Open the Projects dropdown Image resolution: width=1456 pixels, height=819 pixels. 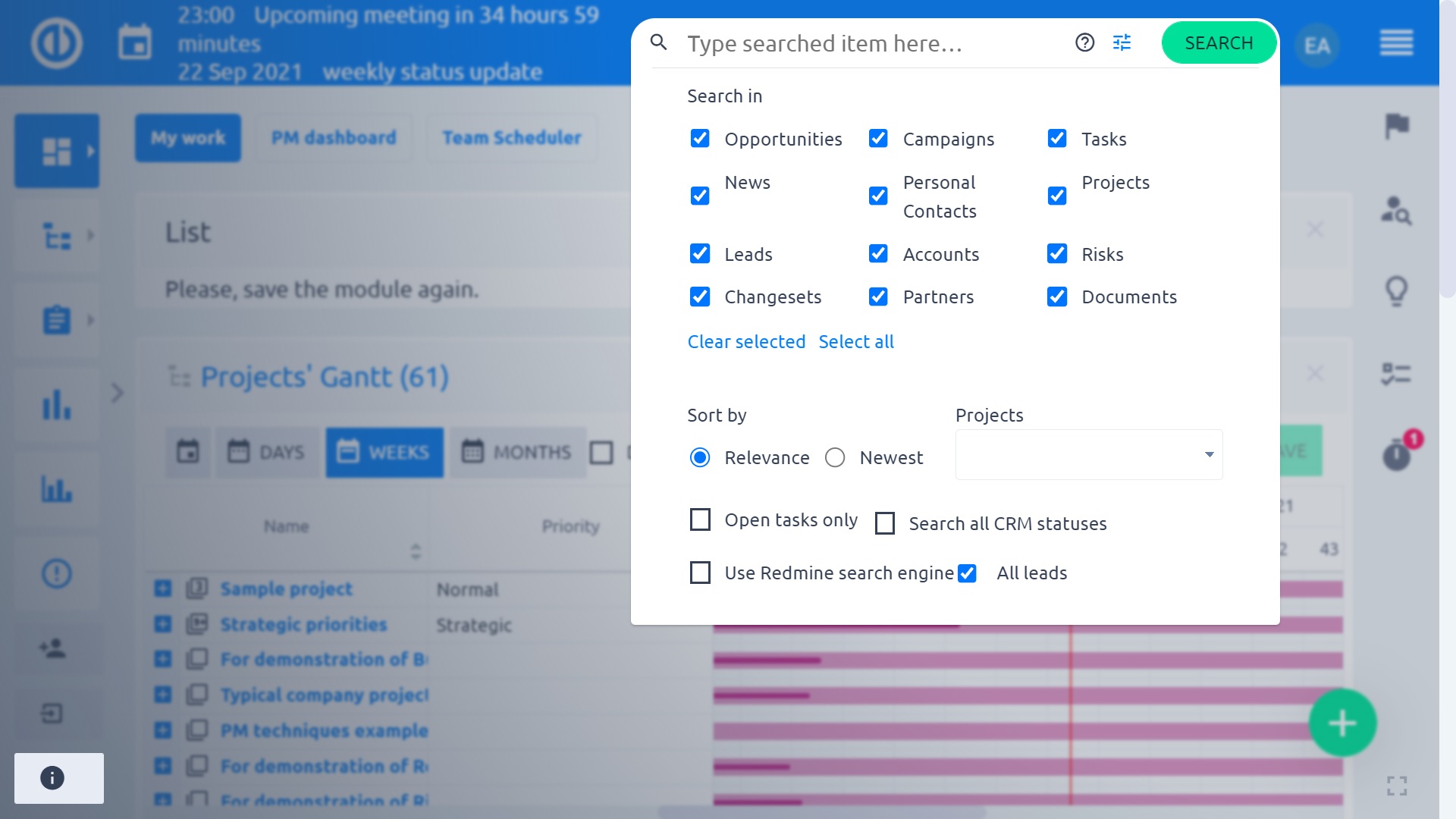coord(1088,455)
